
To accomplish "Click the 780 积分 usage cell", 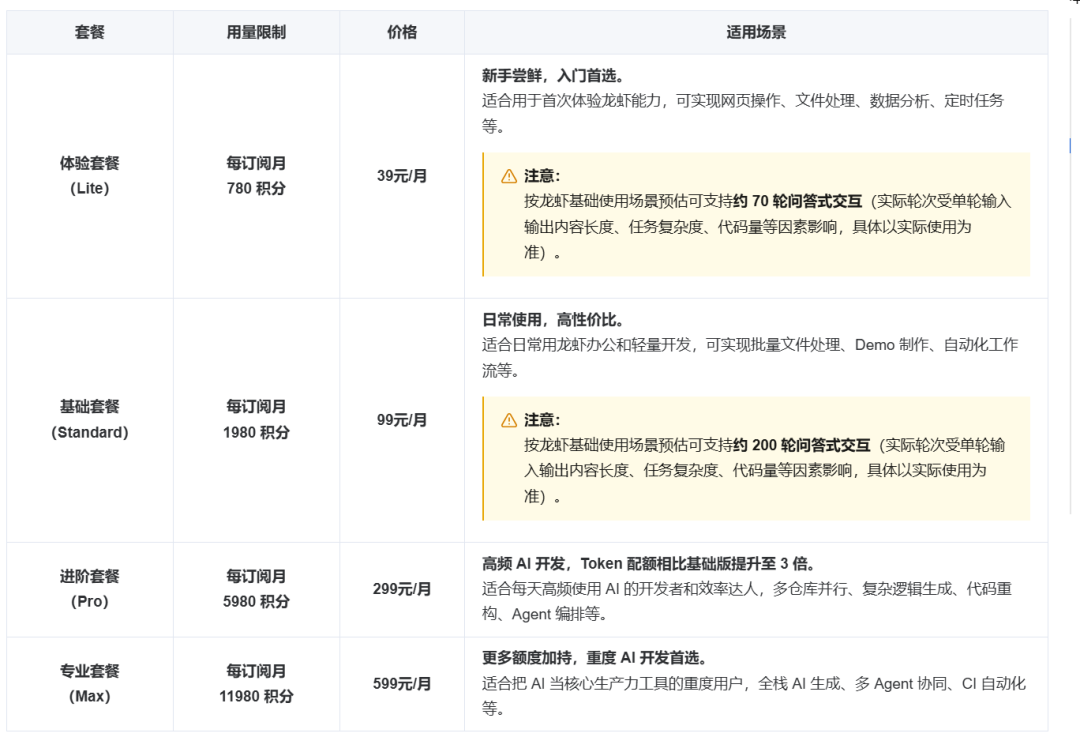I will coord(256,176).
